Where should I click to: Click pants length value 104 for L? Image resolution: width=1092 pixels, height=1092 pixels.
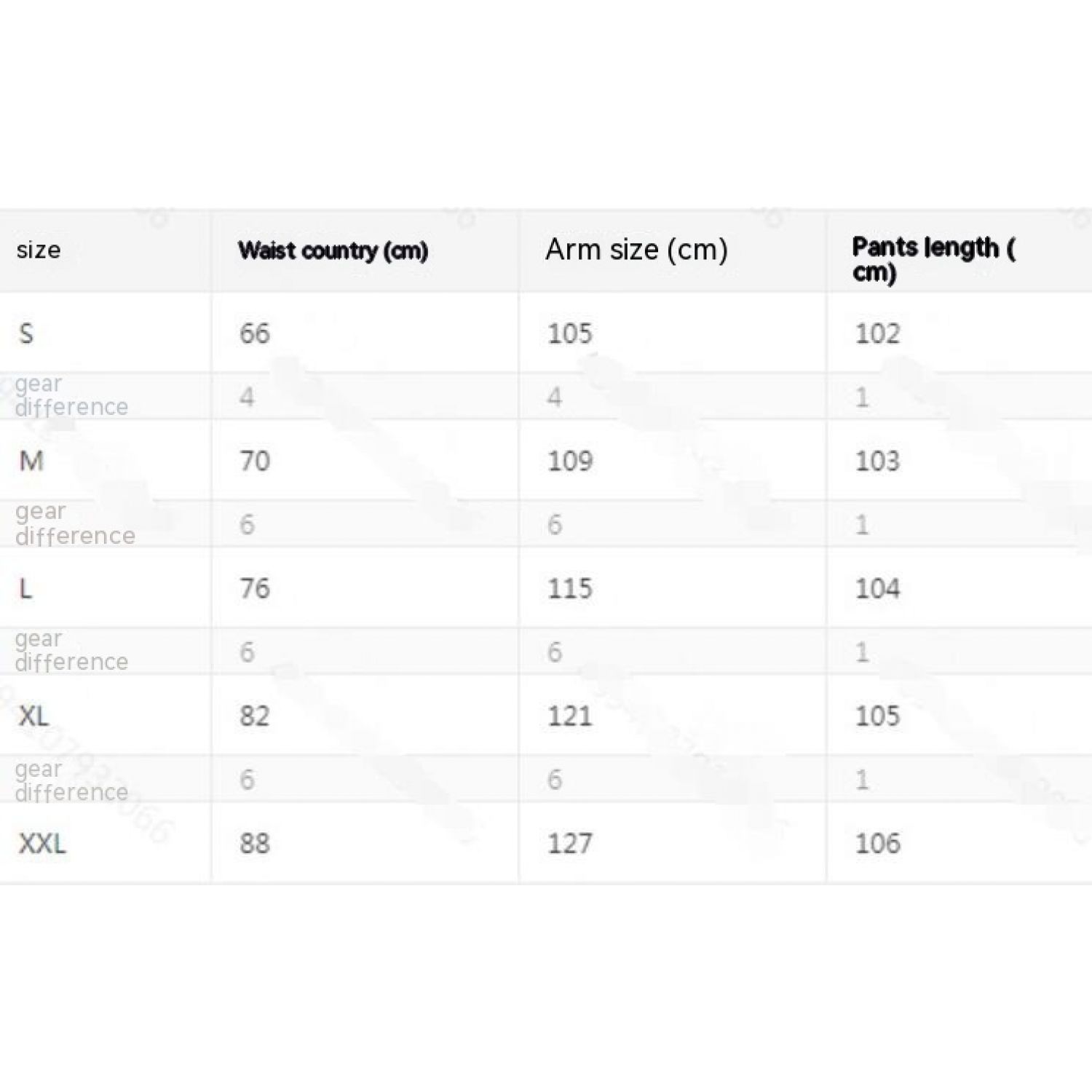[x=877, y=588]
